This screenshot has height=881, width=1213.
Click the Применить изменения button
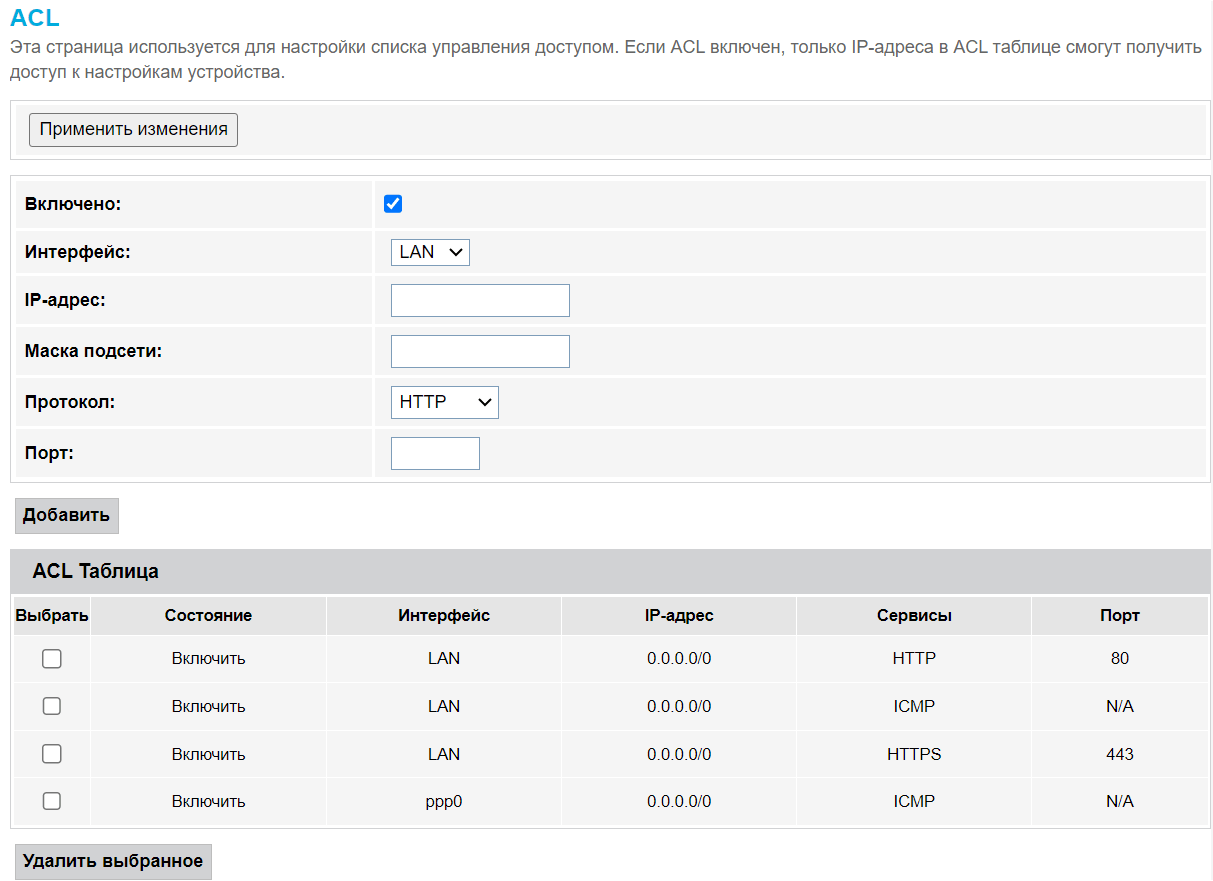[133, 130]
